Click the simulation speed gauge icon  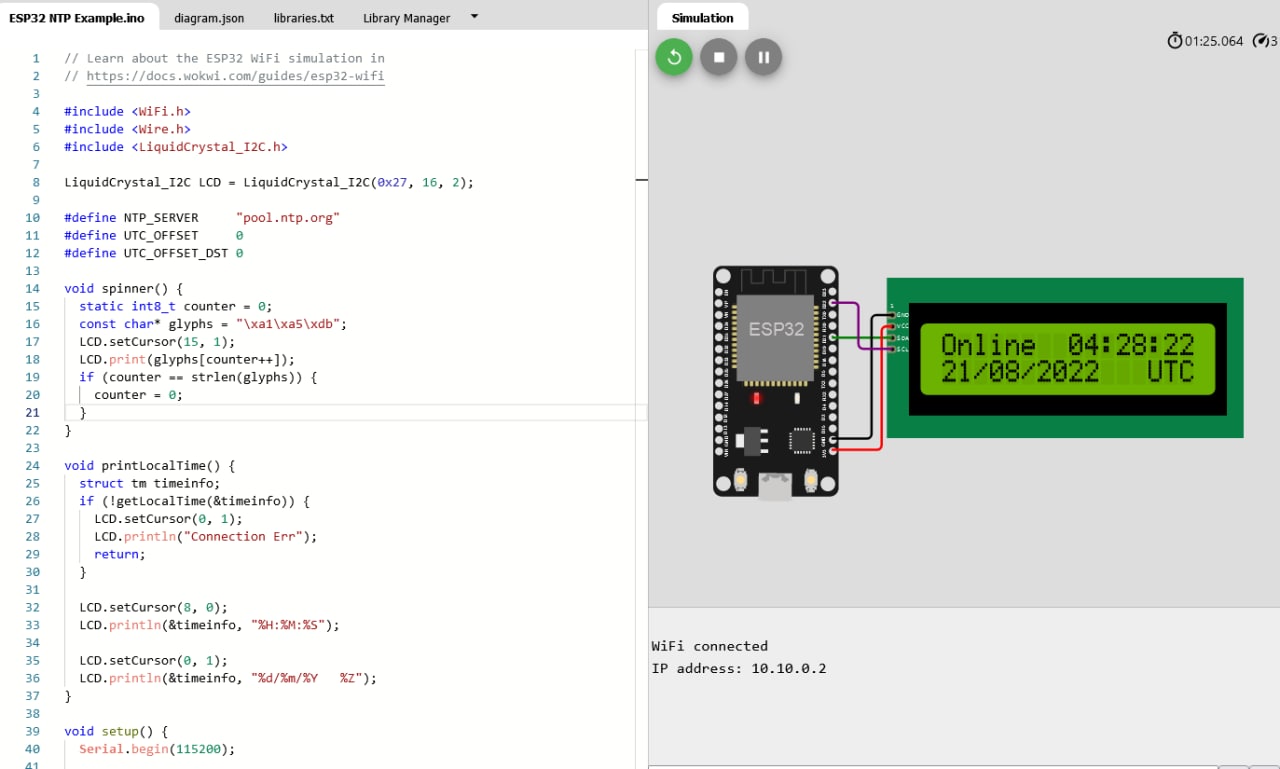tap(1261, 41)
